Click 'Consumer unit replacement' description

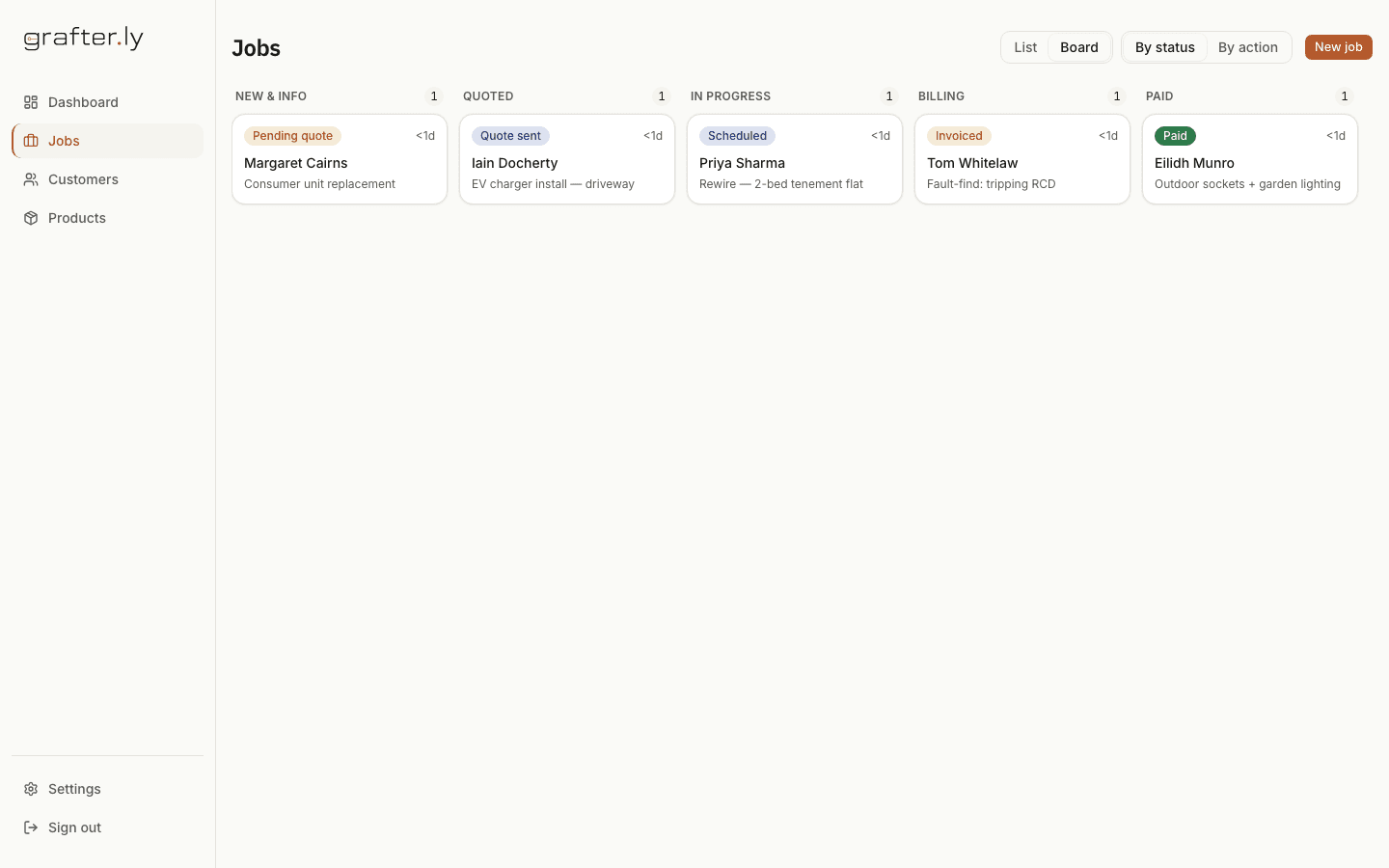click(319, 184)
